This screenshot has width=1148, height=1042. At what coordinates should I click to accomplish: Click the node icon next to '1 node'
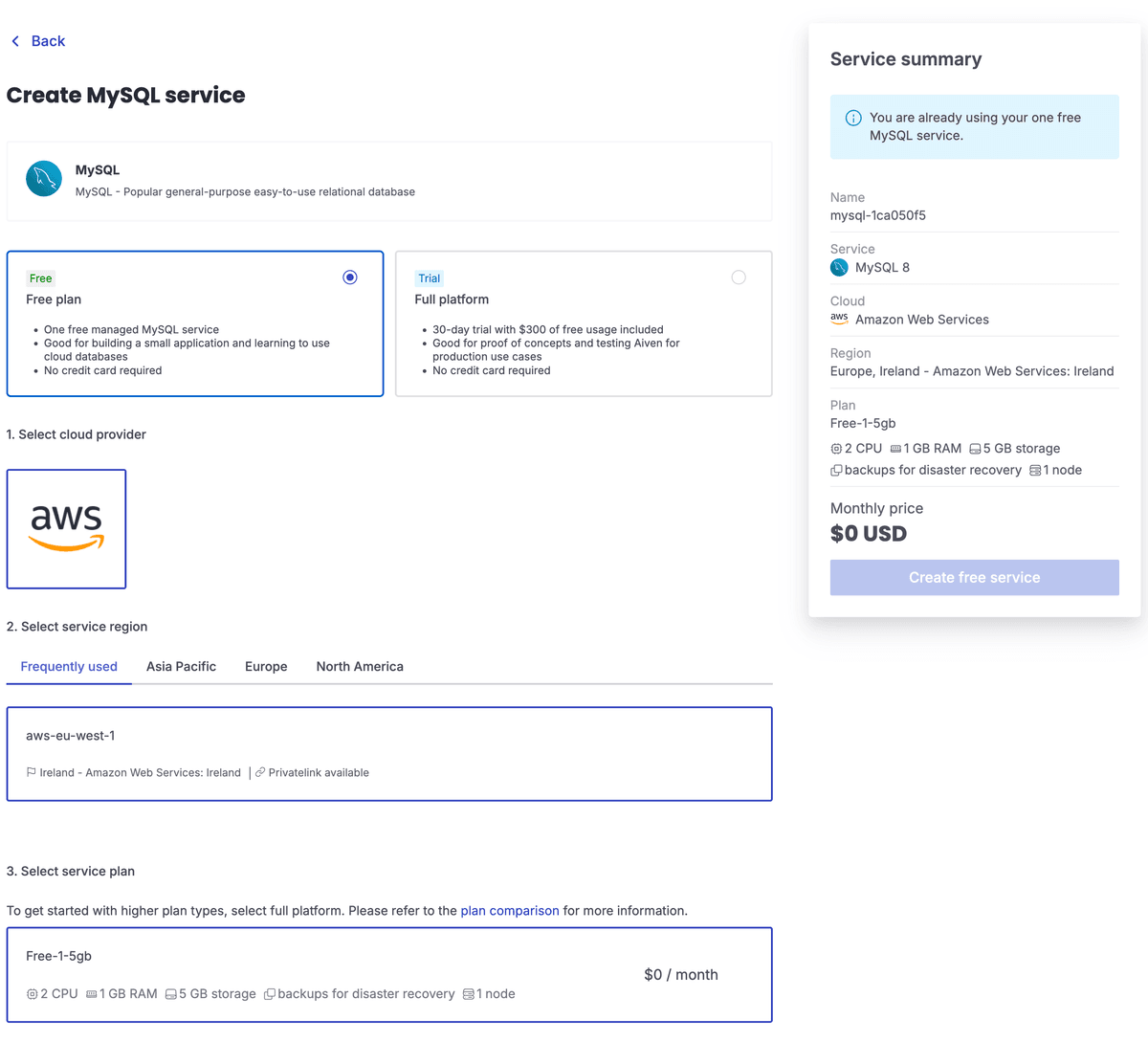tap(467, 993)
